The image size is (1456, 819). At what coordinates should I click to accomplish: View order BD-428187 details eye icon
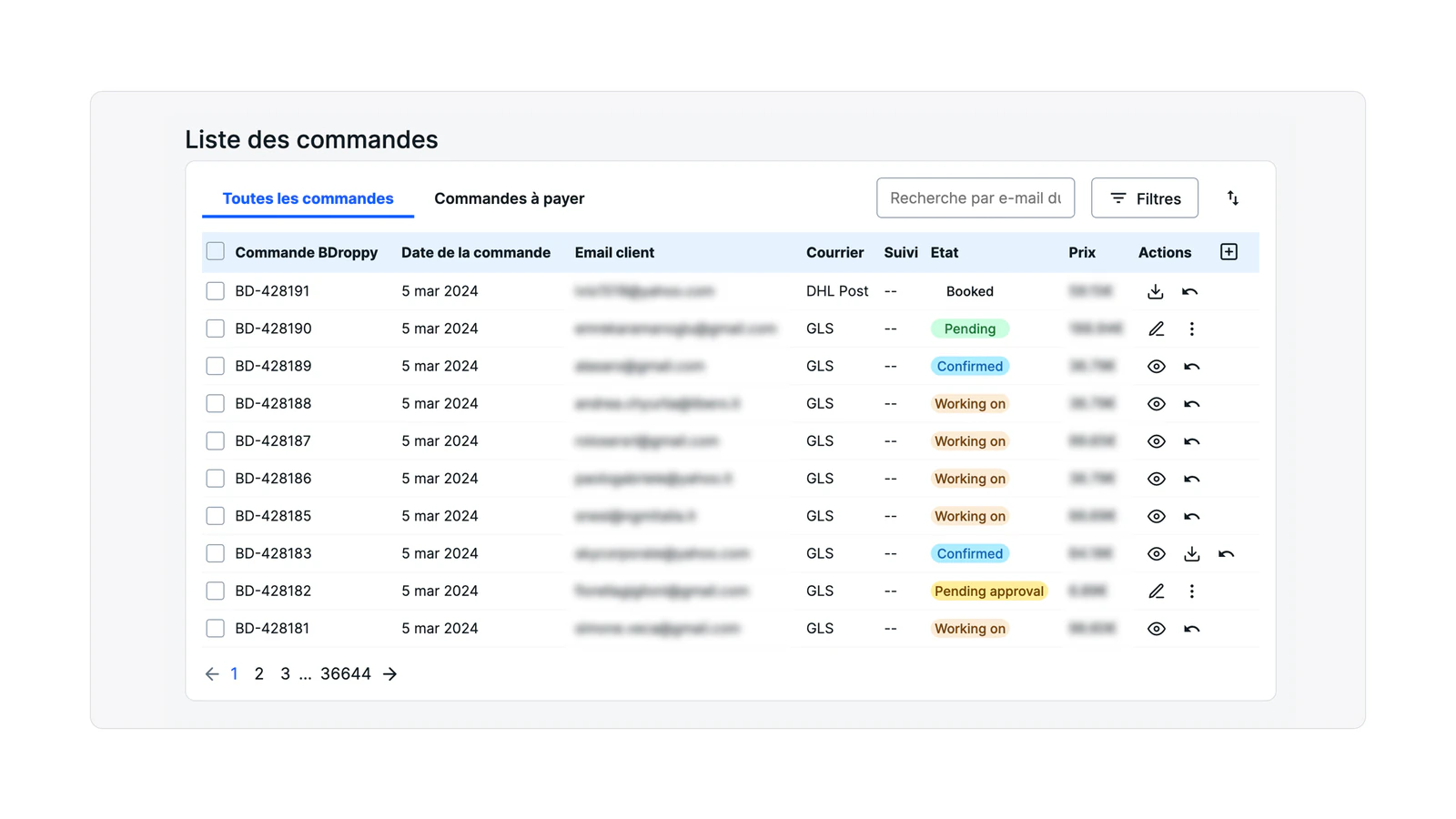pos(1156,441)
